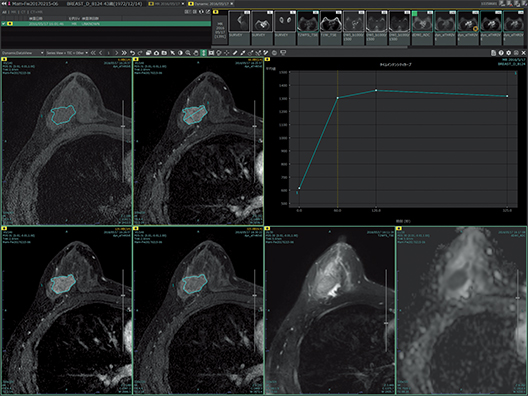Toggle yellow eye icon on top-middle dynamic view
Viewport: 528px width, 396px height.
[x=136, y=59]
